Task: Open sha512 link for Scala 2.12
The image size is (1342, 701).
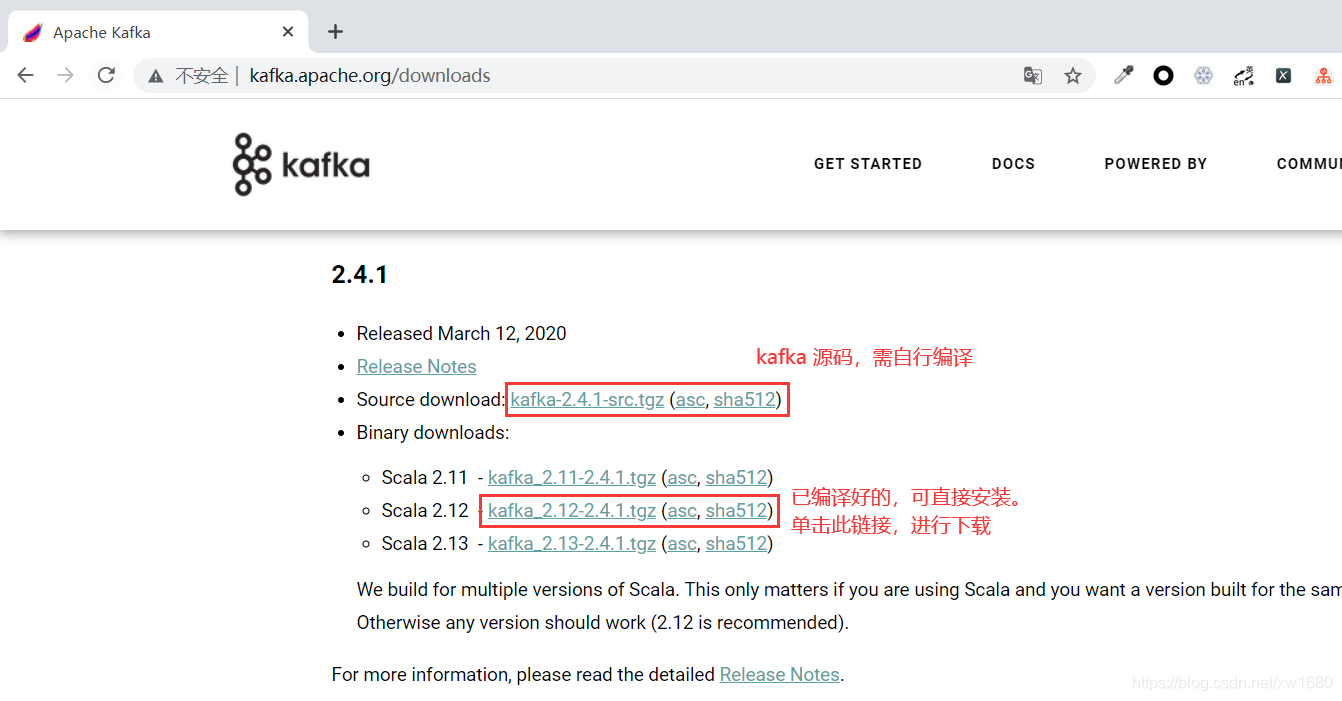Action: pyautogui.click(x=736, y=510)
